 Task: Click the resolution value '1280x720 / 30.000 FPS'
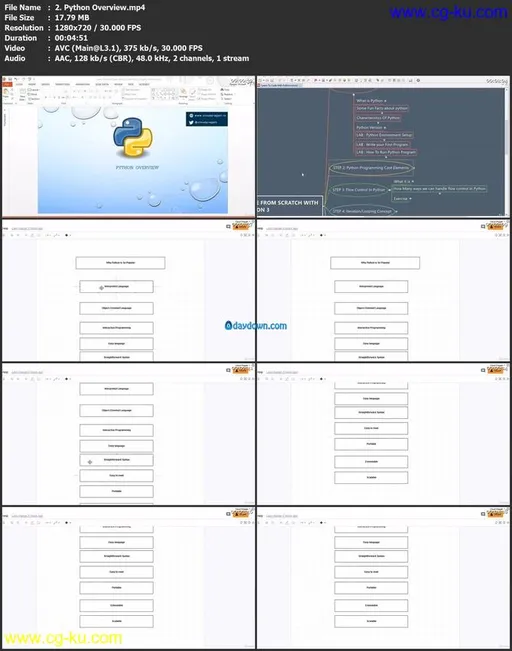98,28
